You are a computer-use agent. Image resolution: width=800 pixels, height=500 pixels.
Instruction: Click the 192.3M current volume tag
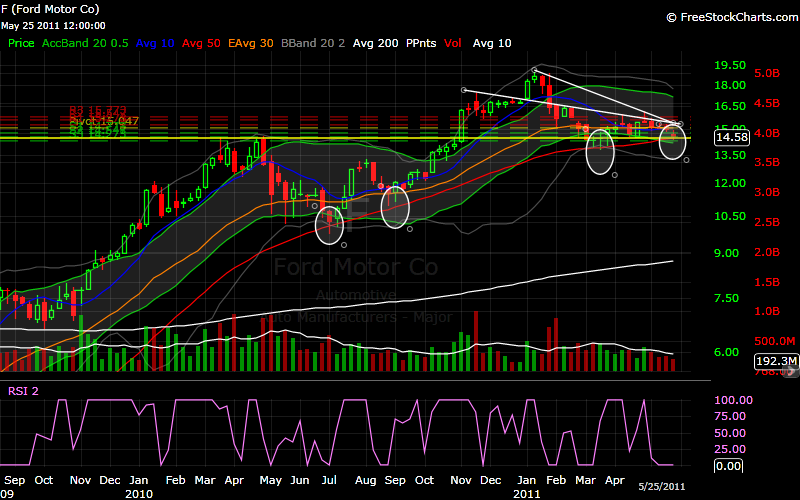776,361
